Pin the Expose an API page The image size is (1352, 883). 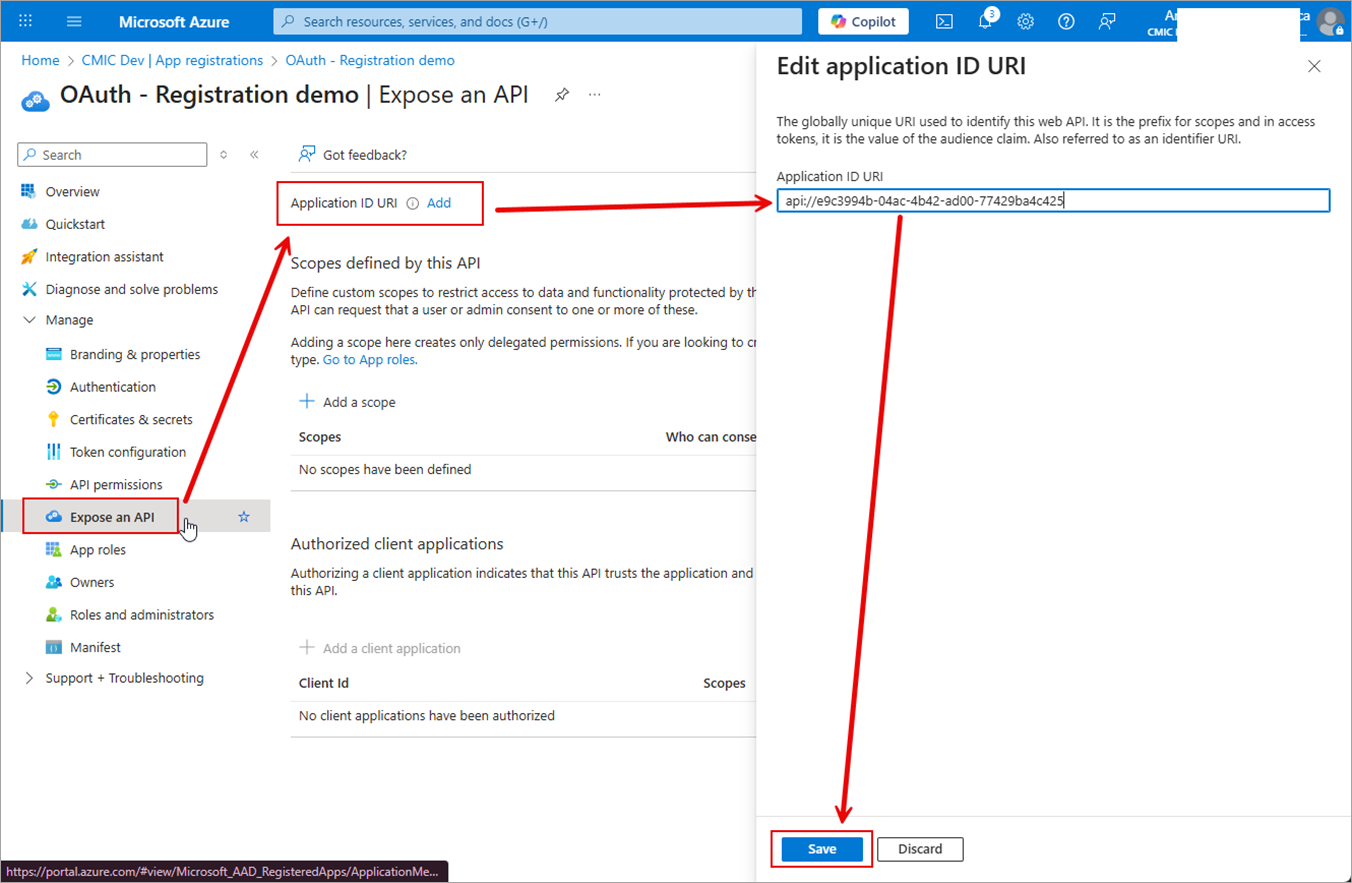(x=561, y=94)
